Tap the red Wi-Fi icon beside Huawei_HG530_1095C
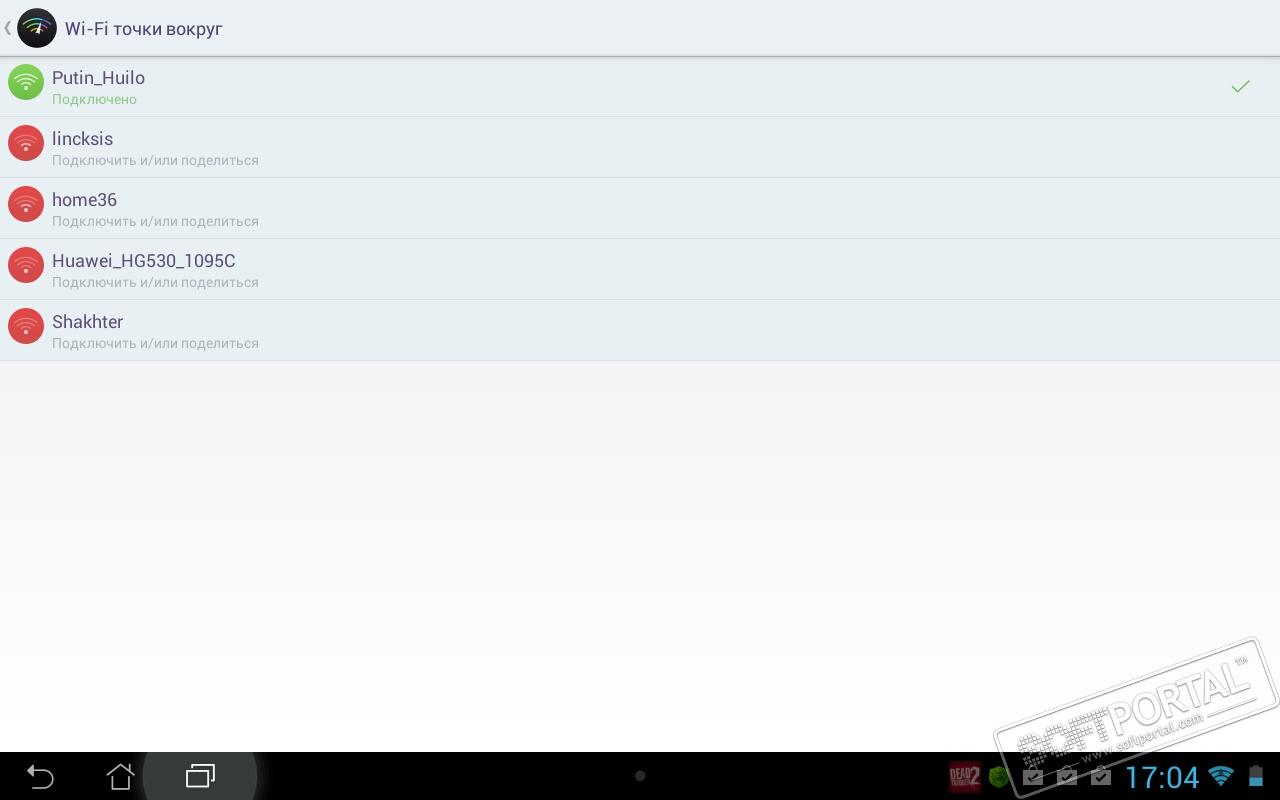Image resolution: width=1280 pixels, height=800 pixels. (26, 265)
